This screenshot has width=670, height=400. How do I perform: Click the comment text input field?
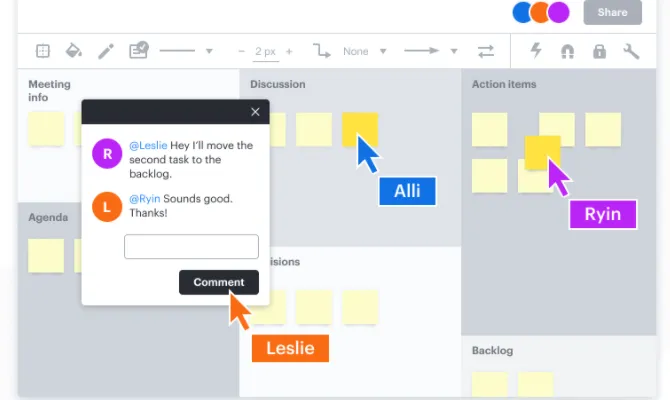point(191,246)
